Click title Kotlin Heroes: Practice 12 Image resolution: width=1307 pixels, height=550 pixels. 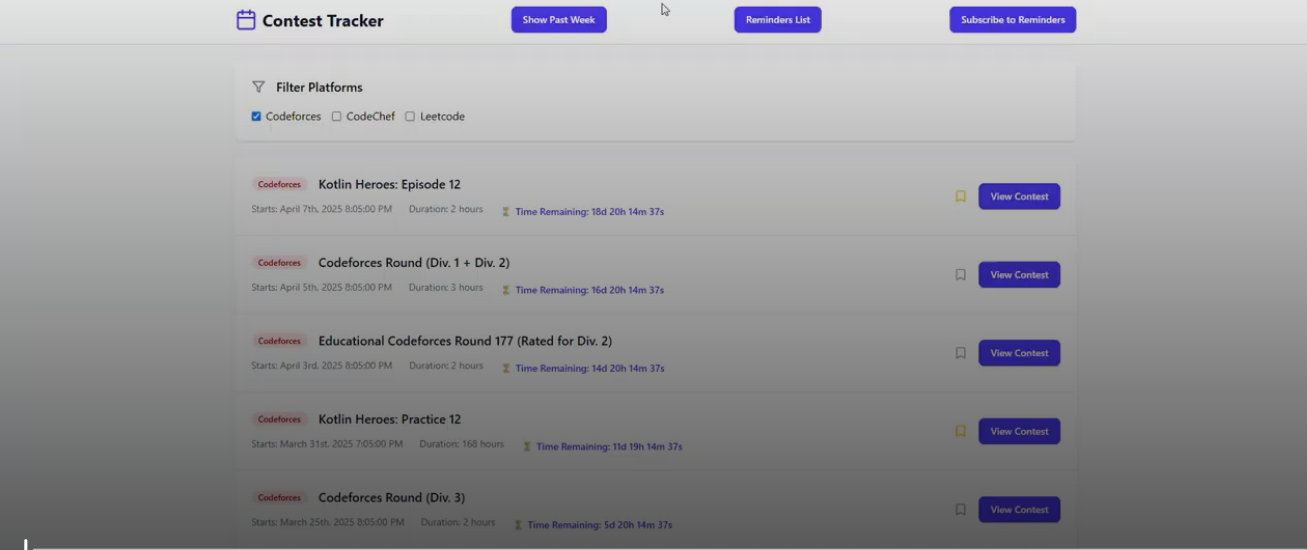tap(389, 419)
